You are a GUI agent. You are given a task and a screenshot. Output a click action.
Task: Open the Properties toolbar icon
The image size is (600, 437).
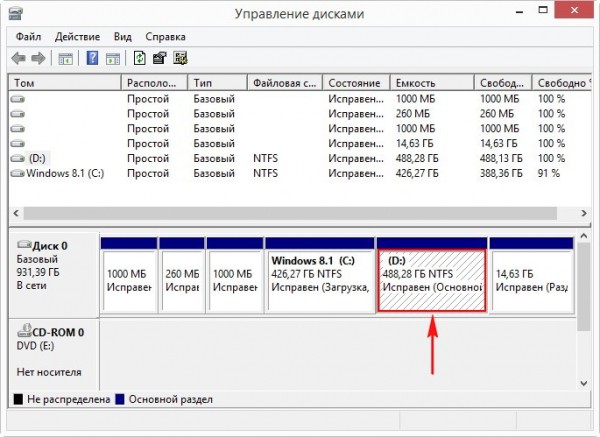(x=160, y=58)
